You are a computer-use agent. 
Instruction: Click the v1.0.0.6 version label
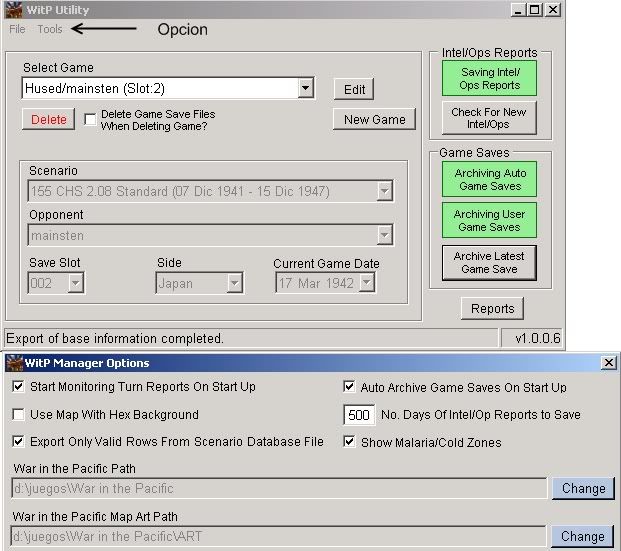(537, 338)
